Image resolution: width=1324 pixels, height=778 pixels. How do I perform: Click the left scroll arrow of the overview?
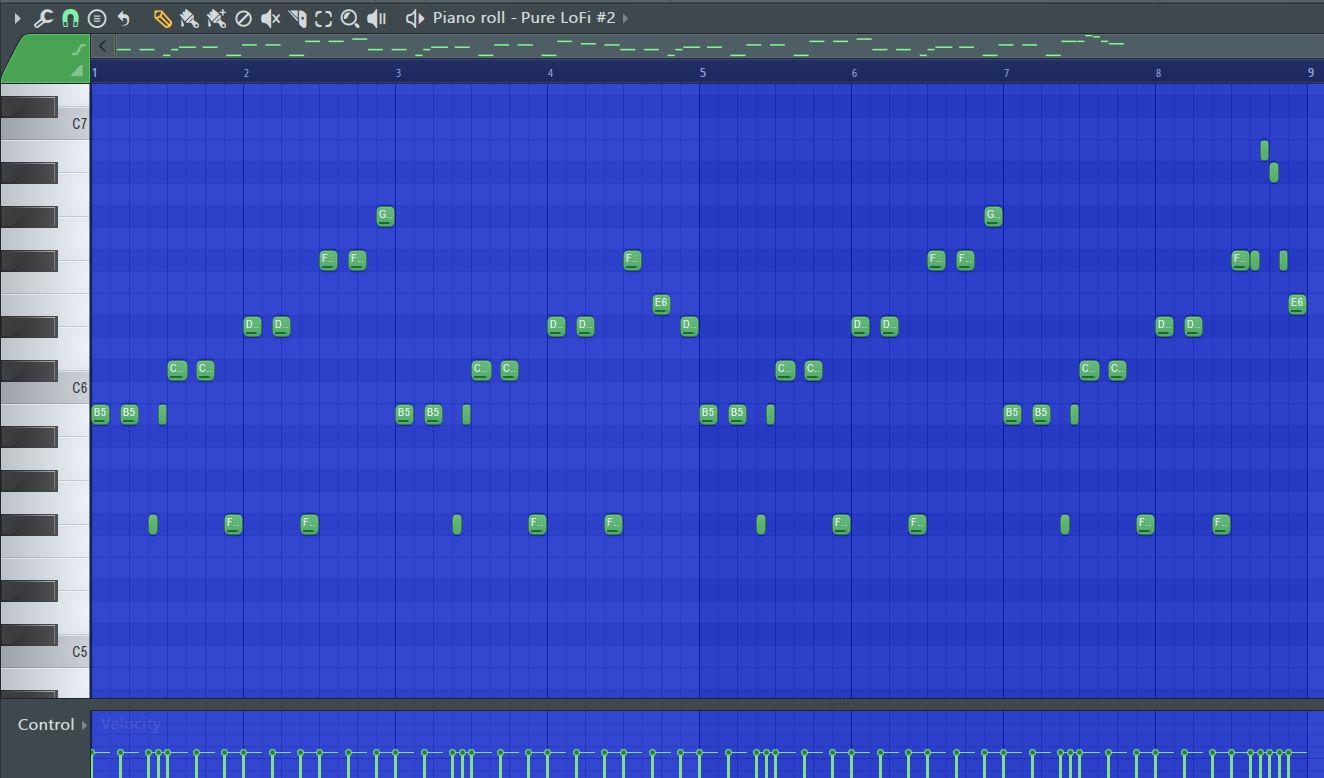pyautogui.click(x=102, y=46)
